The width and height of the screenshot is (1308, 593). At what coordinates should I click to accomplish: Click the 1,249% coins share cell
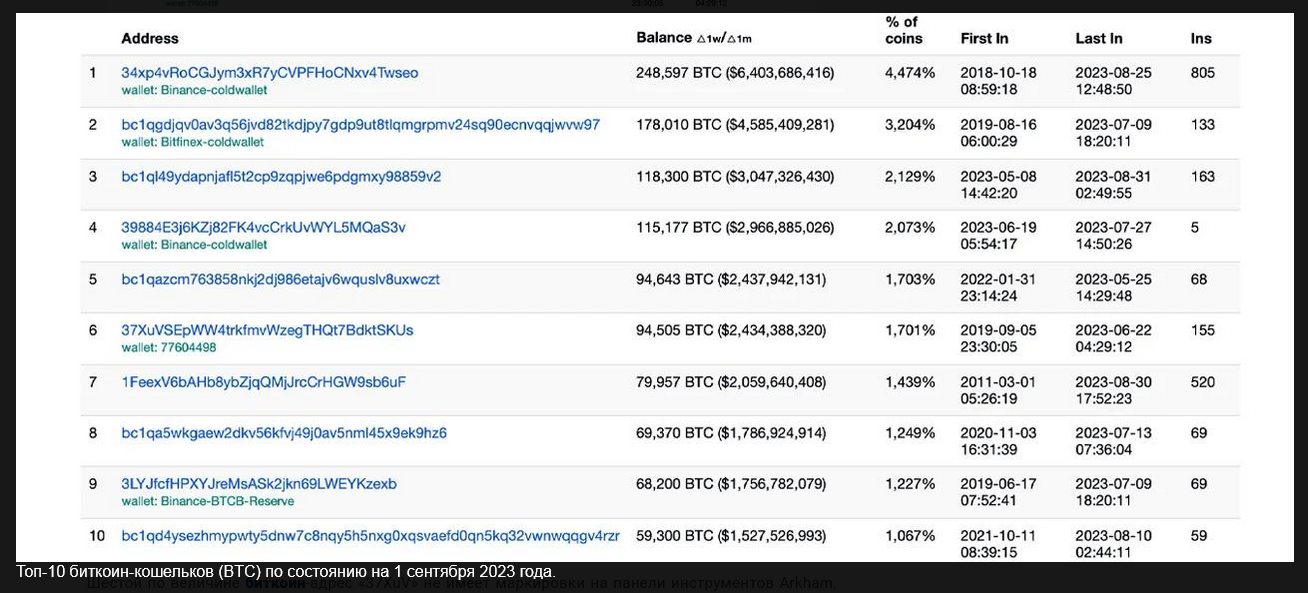click(910, 433)
